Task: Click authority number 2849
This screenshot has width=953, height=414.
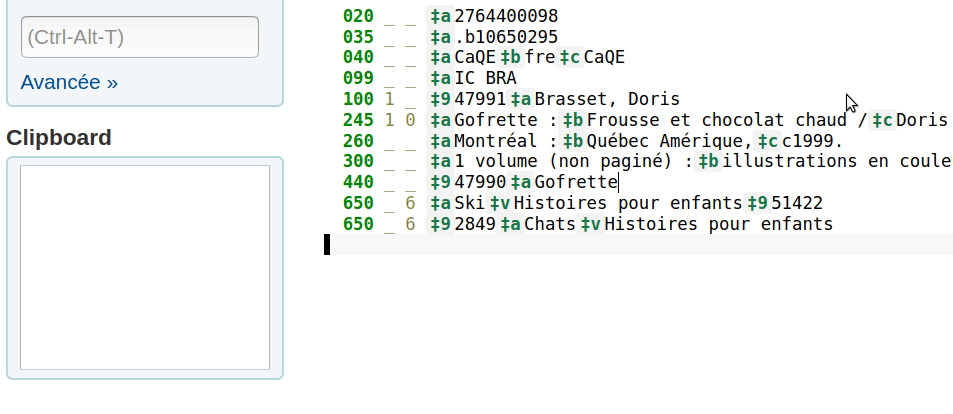Action: click(x=475, y=224)
